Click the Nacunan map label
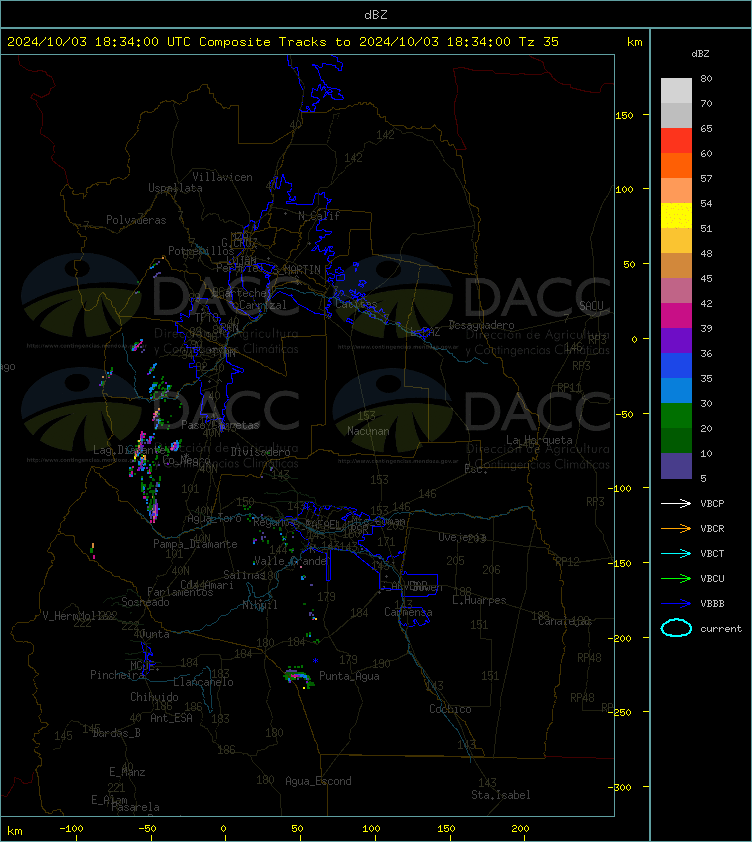Screen dimensions: 752x842 [368, 431]
